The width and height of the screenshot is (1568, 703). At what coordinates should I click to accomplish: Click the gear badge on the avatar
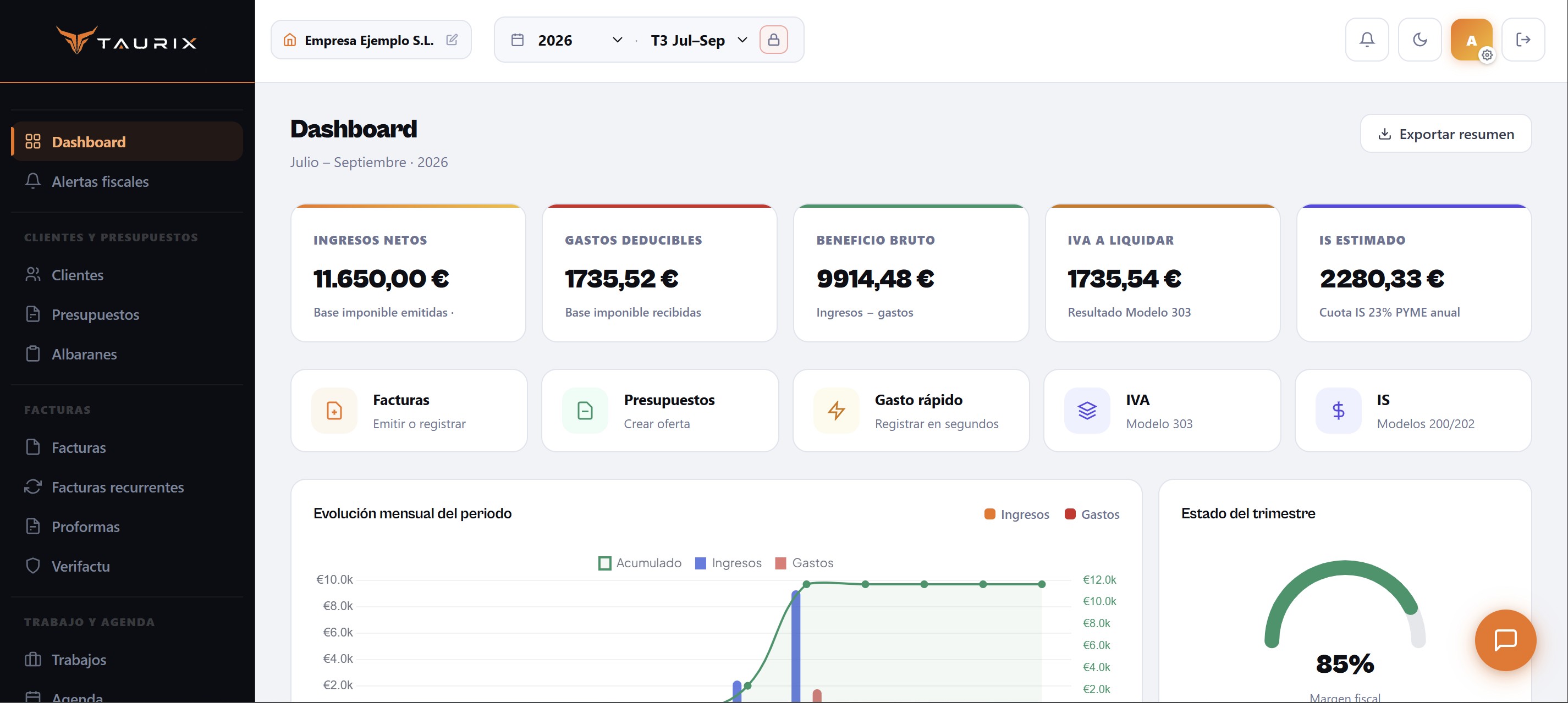(1487, 55)
